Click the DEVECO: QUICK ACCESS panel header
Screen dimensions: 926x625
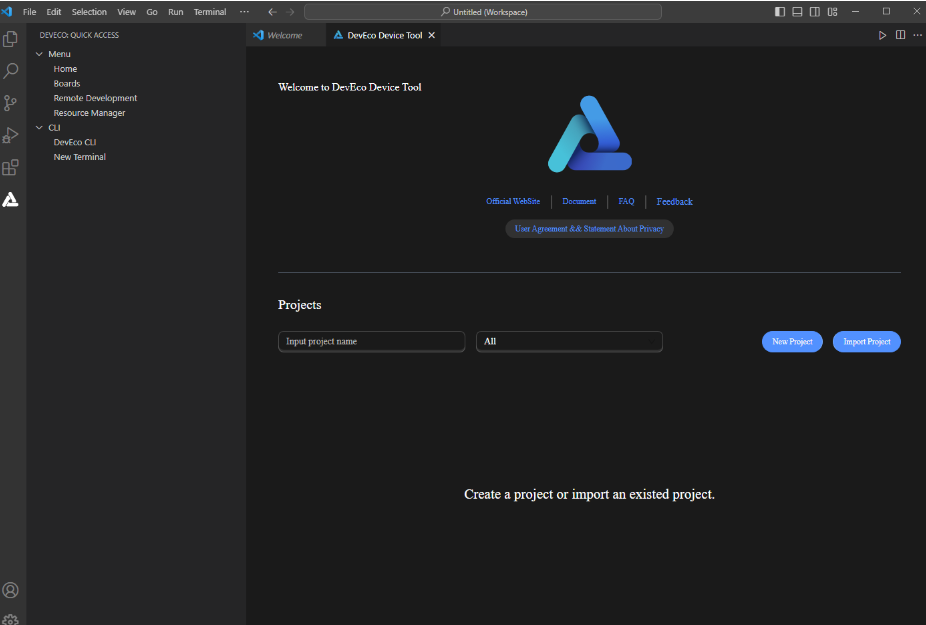(x=79, y=35)
